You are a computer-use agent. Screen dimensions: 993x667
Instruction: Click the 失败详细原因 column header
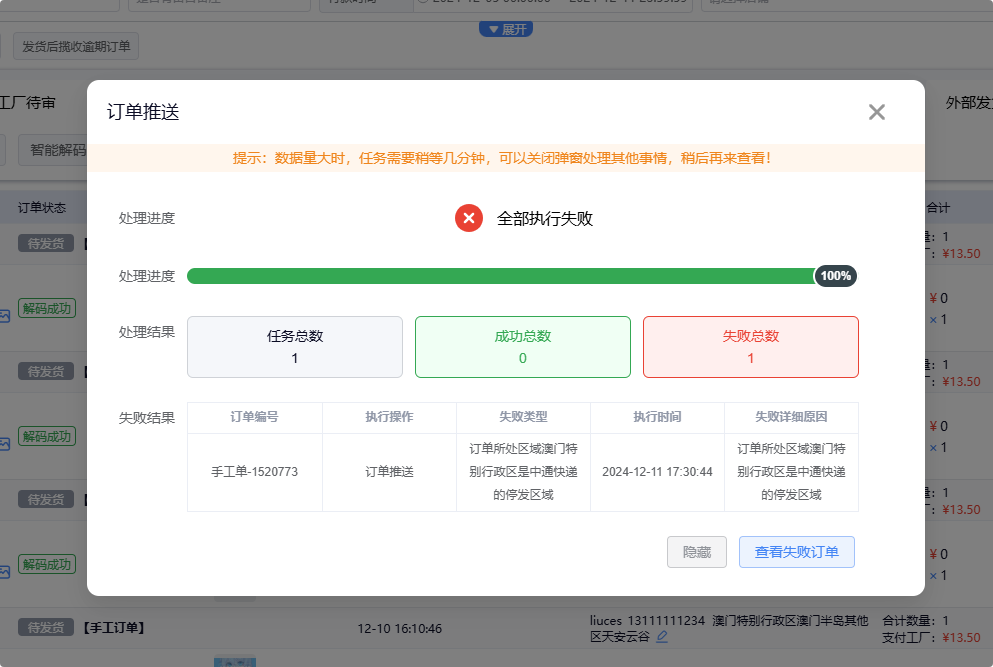(x=791, y=417)
